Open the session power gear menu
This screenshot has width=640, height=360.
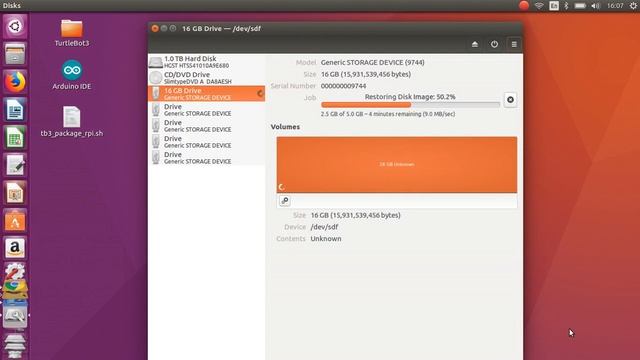[x=633, y=6]
